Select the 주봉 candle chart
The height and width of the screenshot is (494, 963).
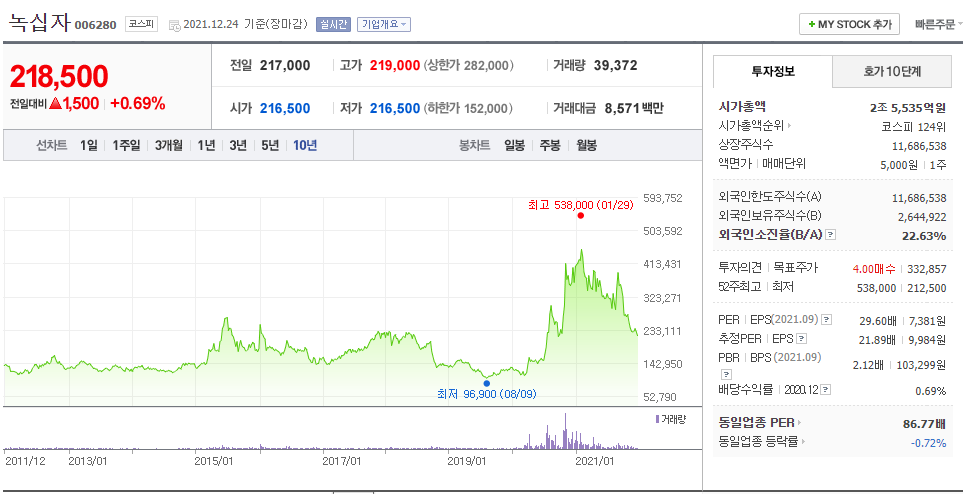(x=550, y=146)
